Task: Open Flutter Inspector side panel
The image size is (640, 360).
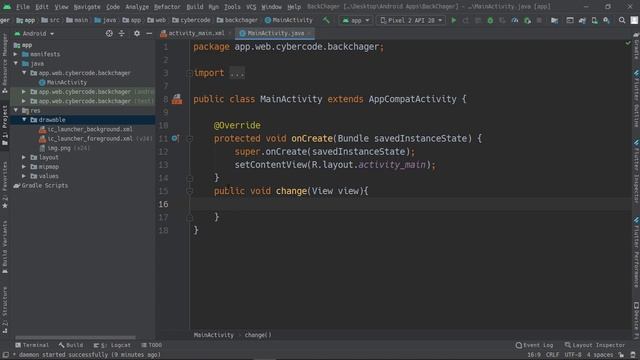Action: click(636, 170)
